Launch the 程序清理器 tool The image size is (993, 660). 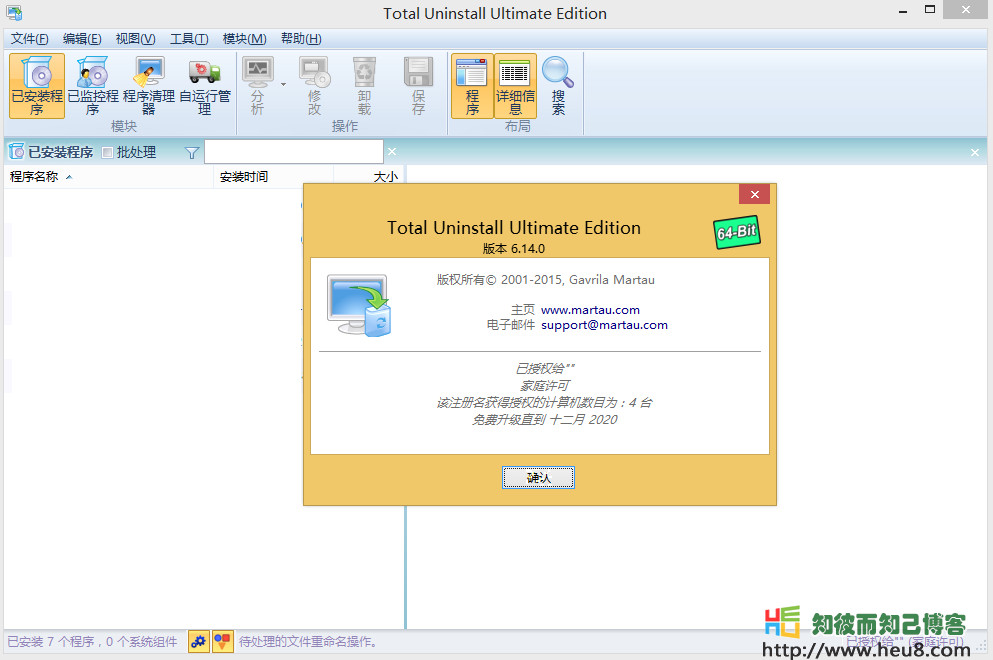148,85
